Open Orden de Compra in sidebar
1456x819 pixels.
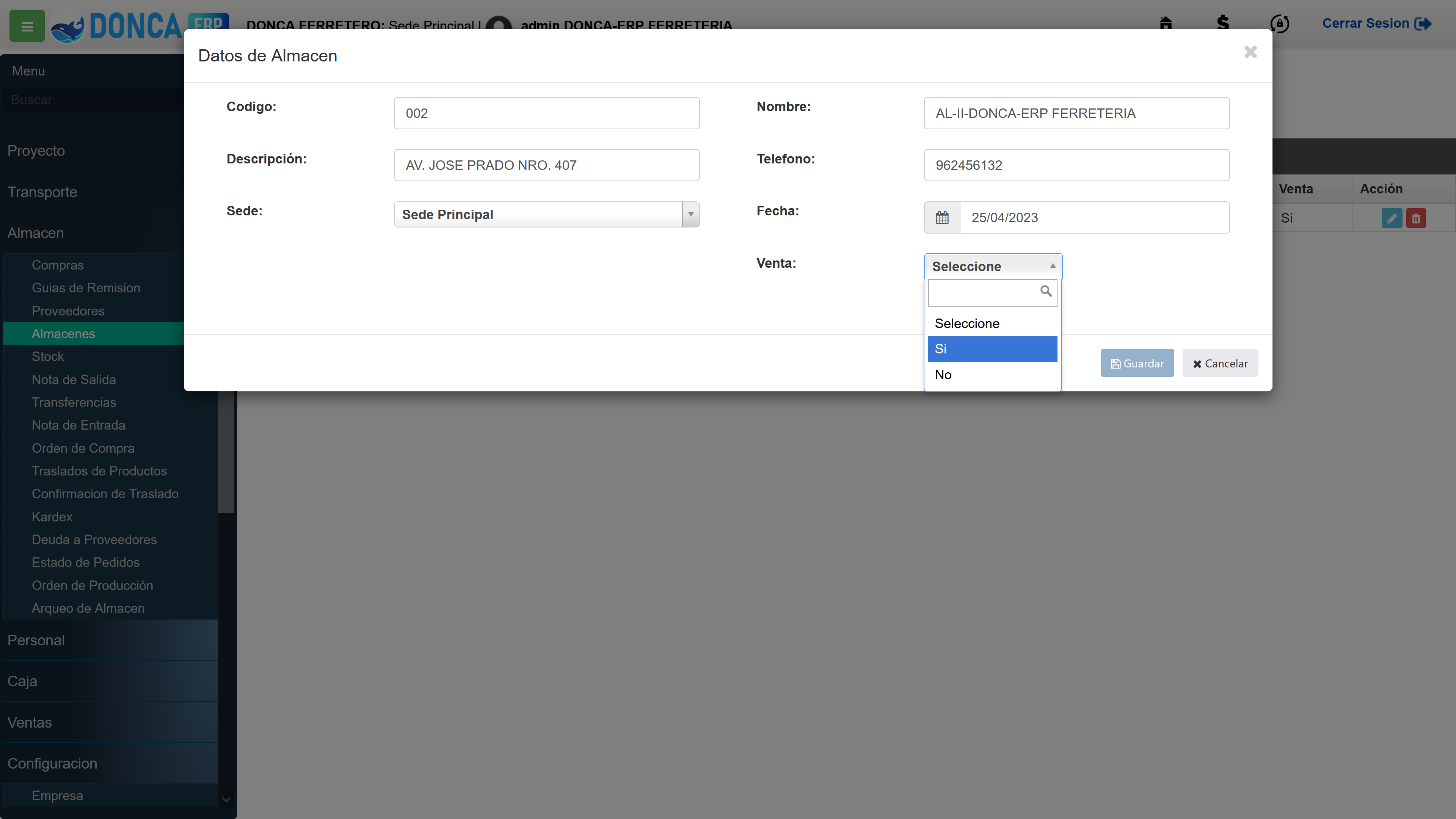83,448
